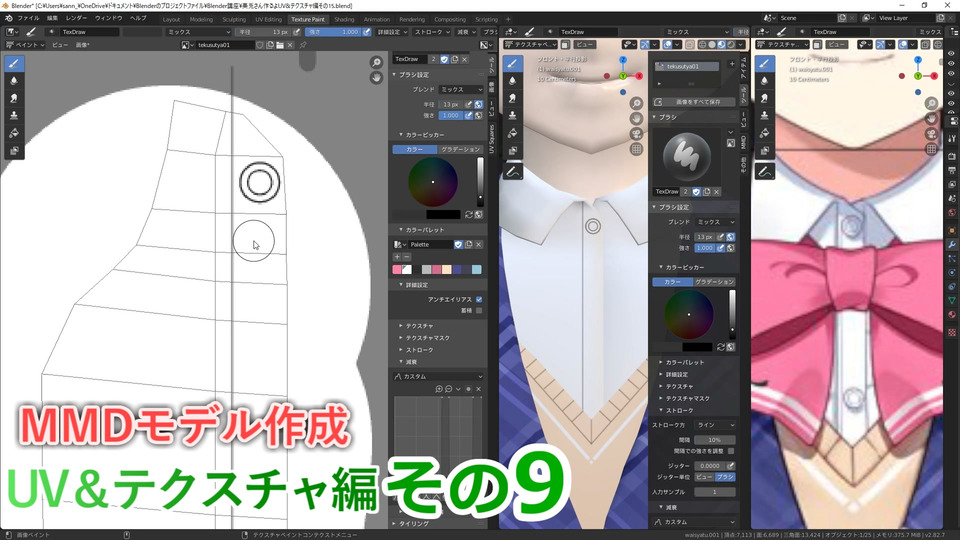
Task: Select Clone tool in image editor toolbar
Action: 14,116
